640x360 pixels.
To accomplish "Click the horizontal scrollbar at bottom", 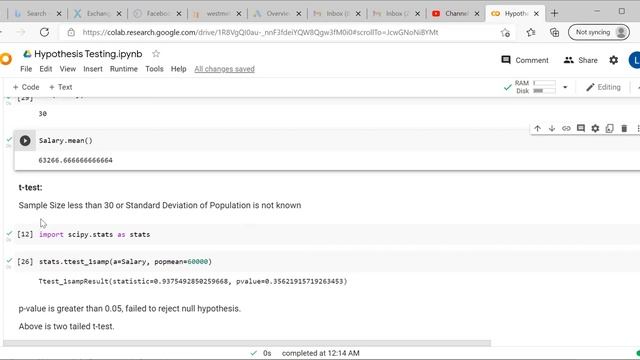I will pyautogui.click(x=247, y=343).
